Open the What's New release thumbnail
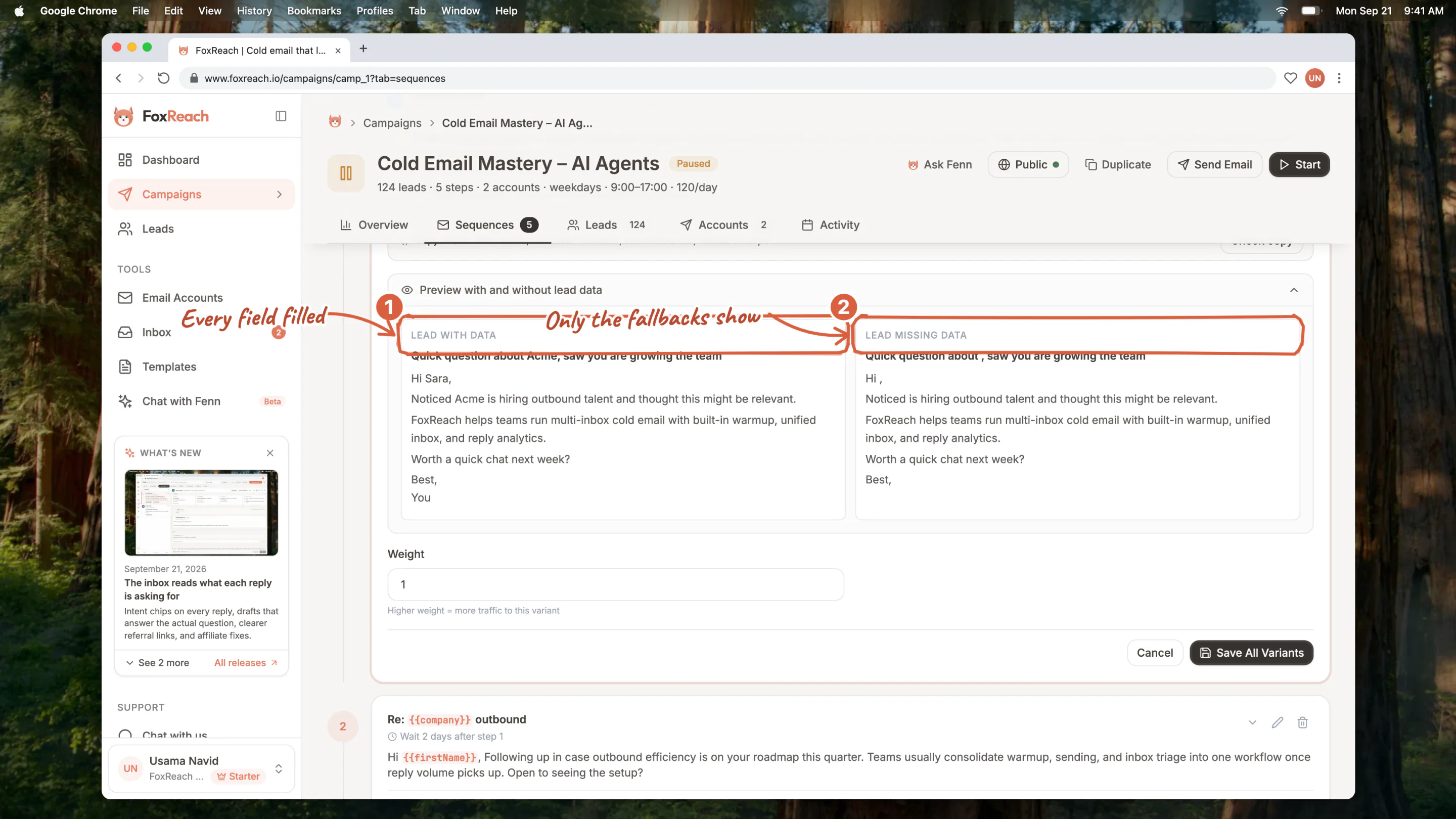The height and width of the screenshot is (819, 1456). click(201, 513)
